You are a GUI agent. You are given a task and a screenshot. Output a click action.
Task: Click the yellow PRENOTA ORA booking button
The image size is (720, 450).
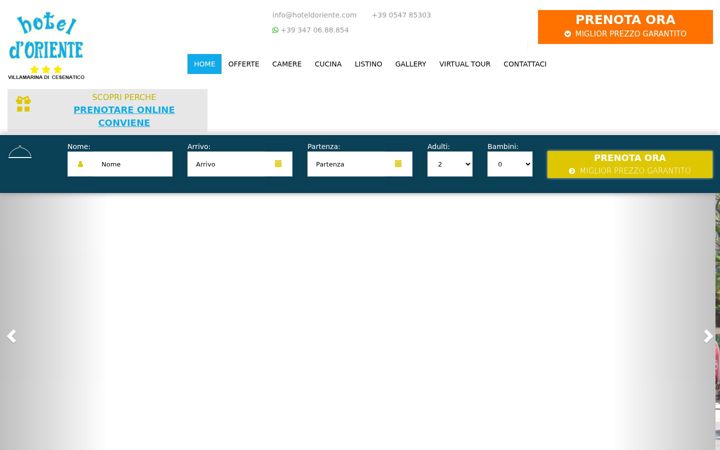630,164
